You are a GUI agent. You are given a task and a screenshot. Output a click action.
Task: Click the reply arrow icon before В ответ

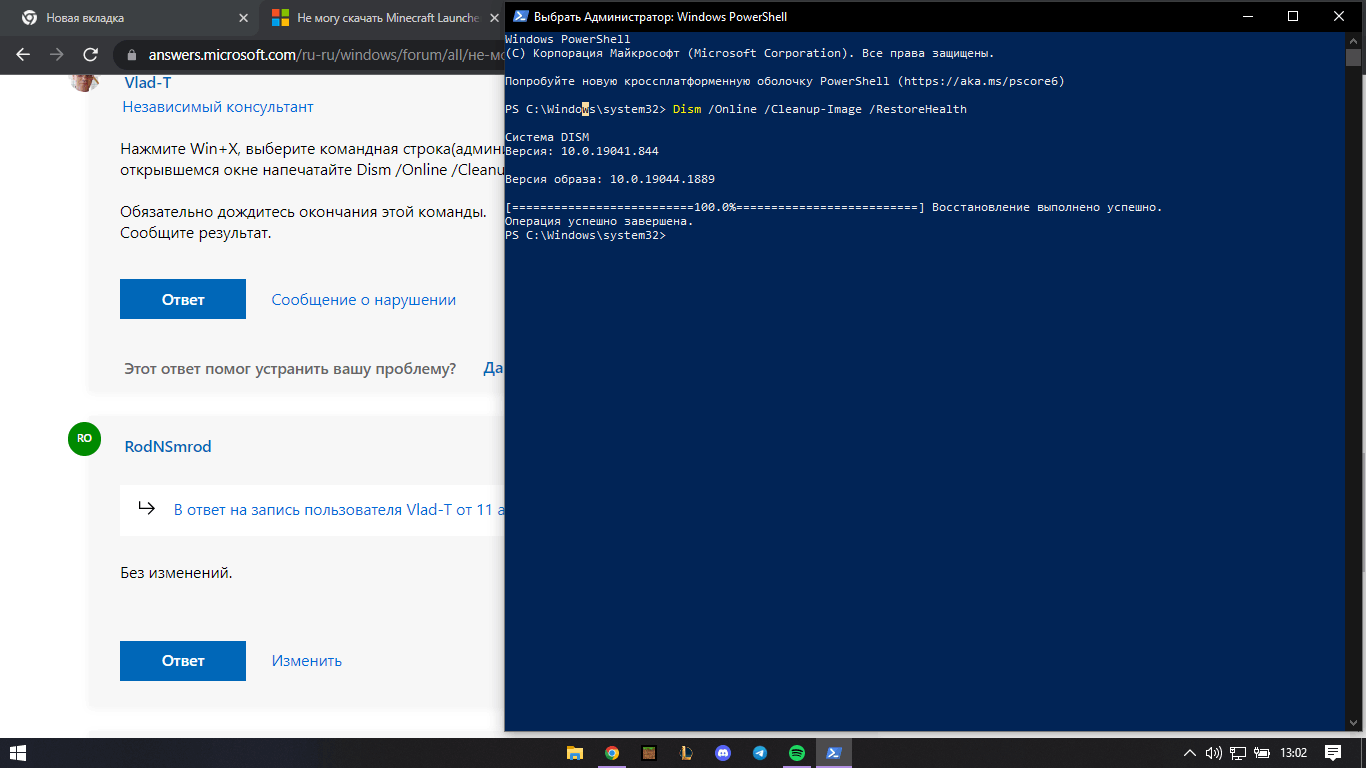[x=147, y=508]
